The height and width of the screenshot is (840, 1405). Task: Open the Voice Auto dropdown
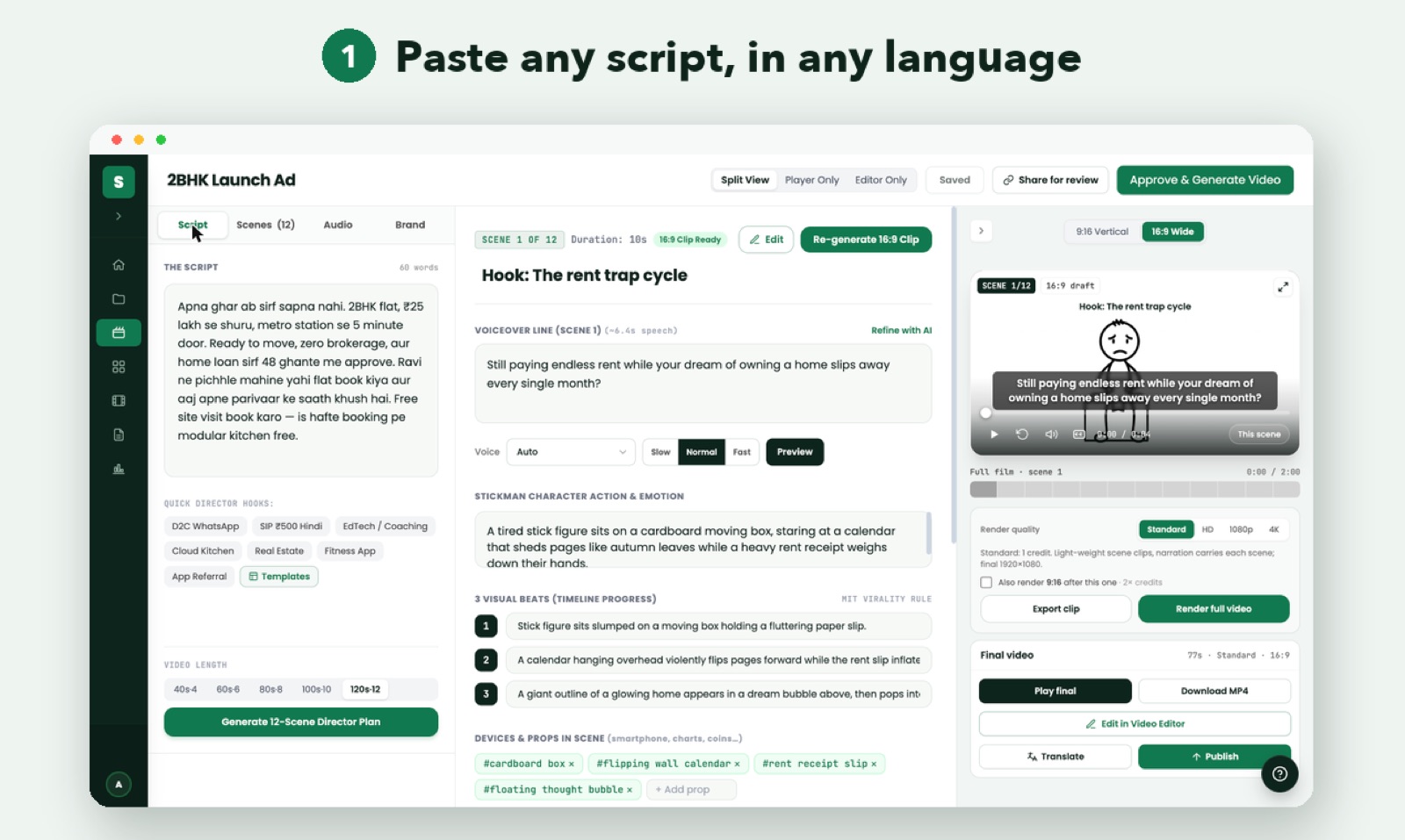coord(571,452)
